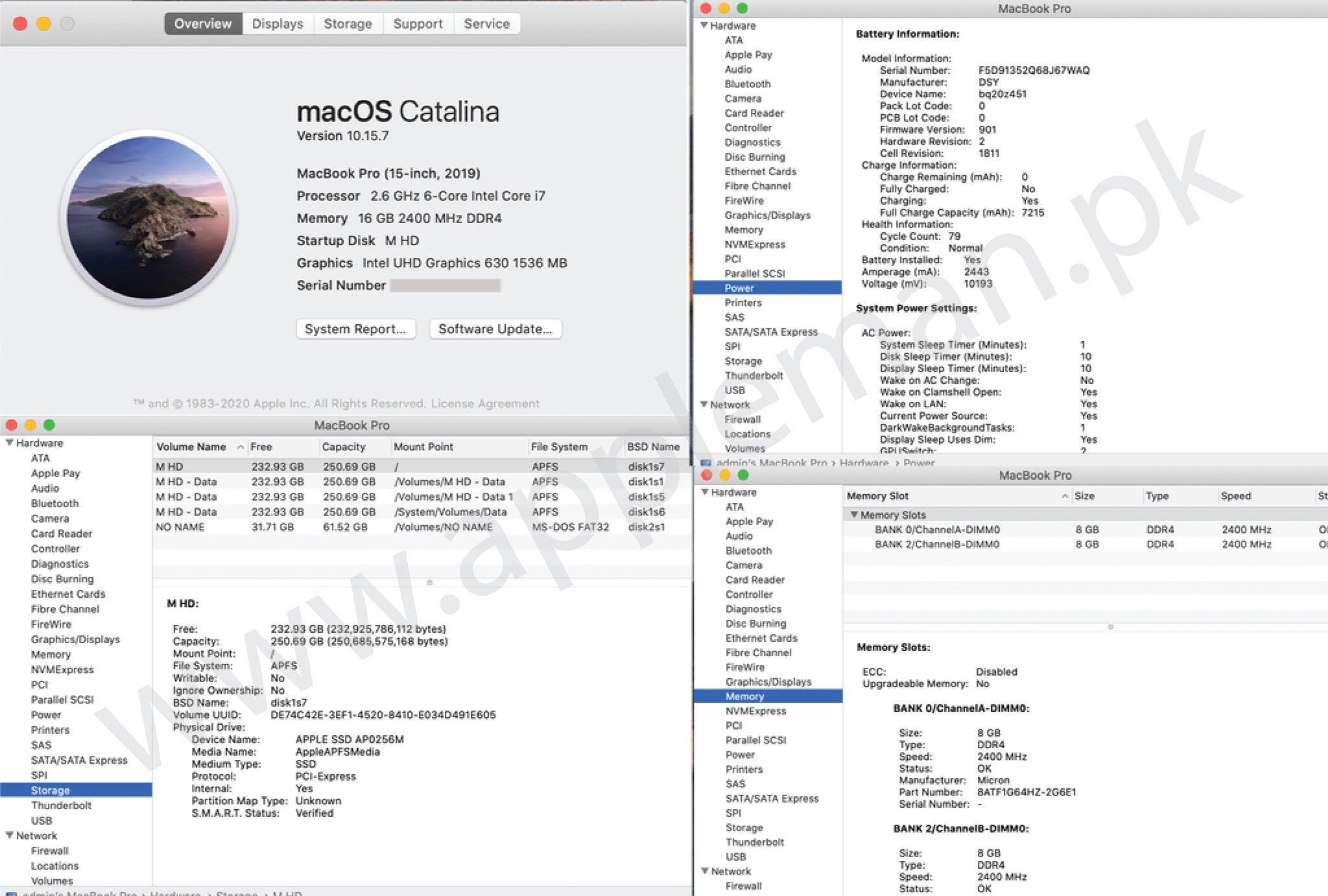
Task: Collapse Network tree in the Power window
Action: click(x=704, y=404)
